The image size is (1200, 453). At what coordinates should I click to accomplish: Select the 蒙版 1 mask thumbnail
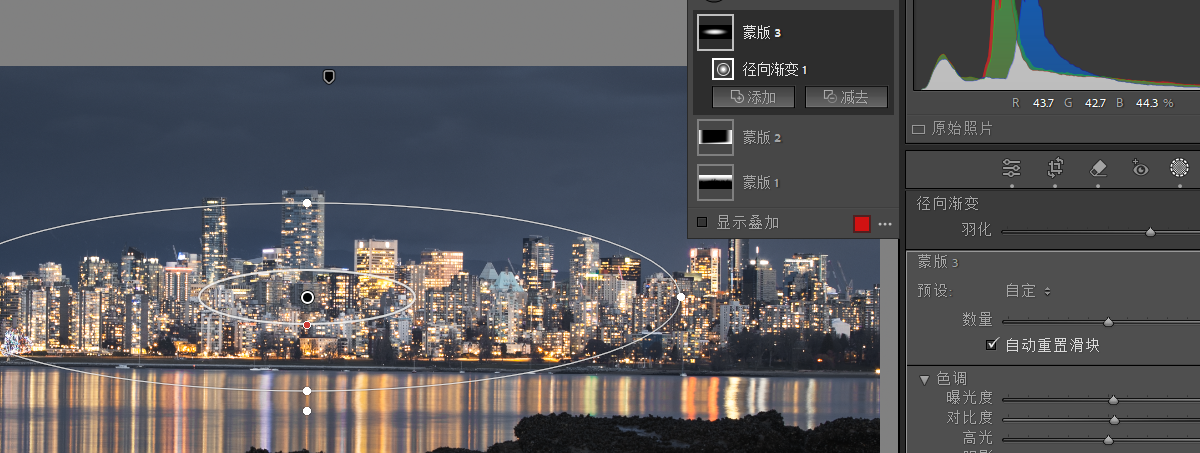(x=715, y=182)
